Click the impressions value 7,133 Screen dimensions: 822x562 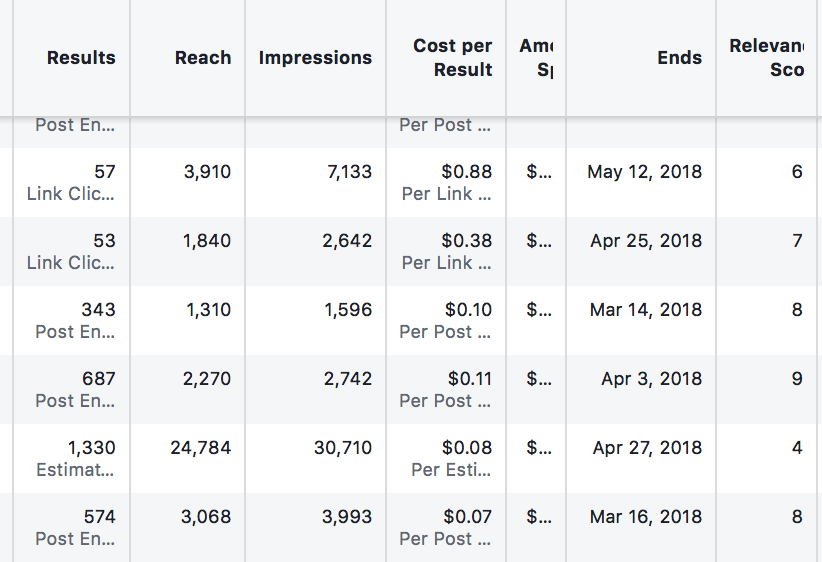coord(349,172)
